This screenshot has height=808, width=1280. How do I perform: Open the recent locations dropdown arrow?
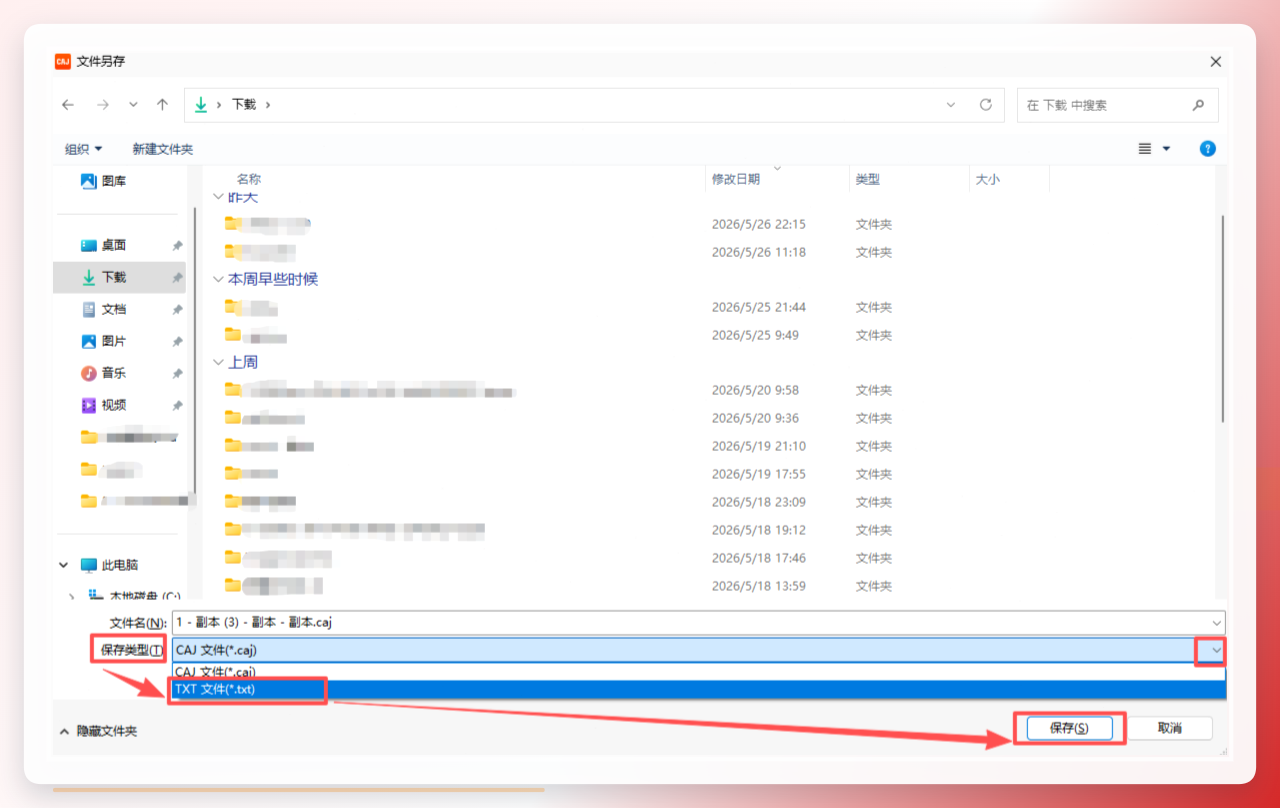[133, 105]
